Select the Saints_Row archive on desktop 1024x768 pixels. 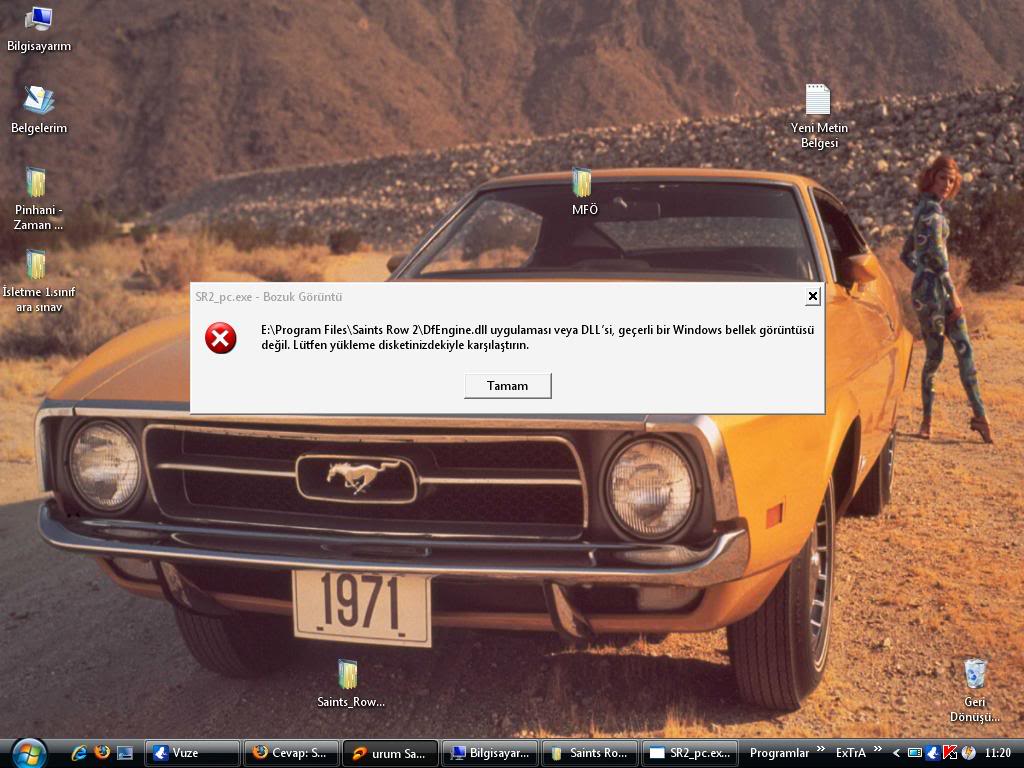[348, 675]
